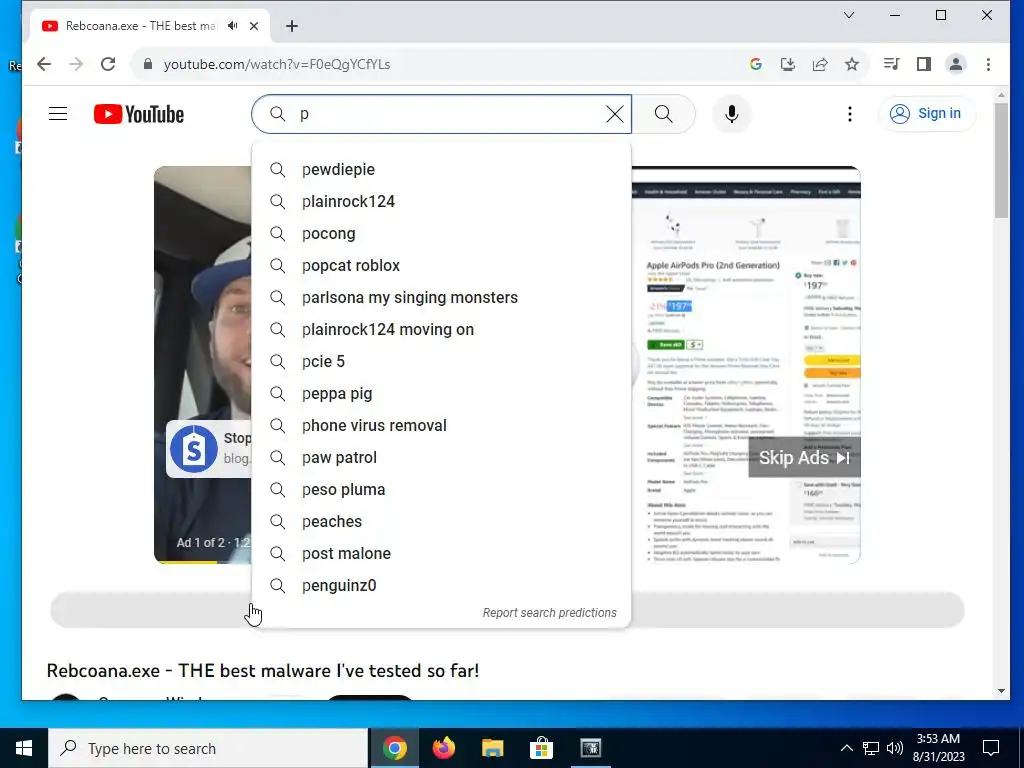Pick the peso pluma suggestion
Screen dimensions: 1024x768
point(441,489)
